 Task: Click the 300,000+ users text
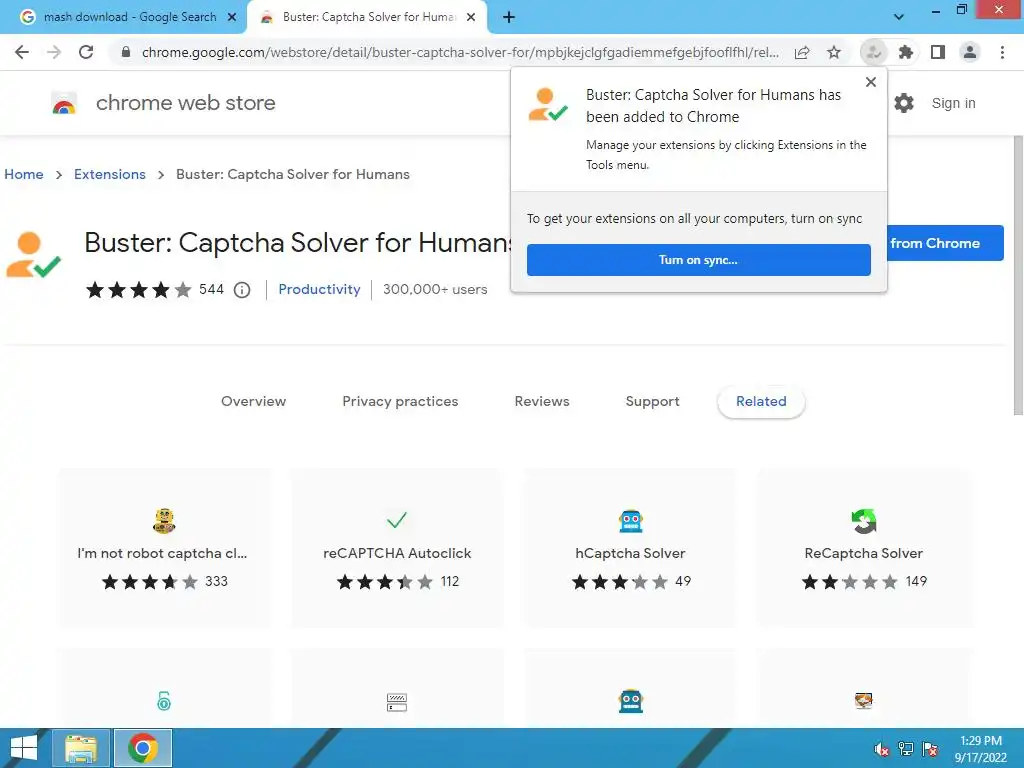(435, 289)
